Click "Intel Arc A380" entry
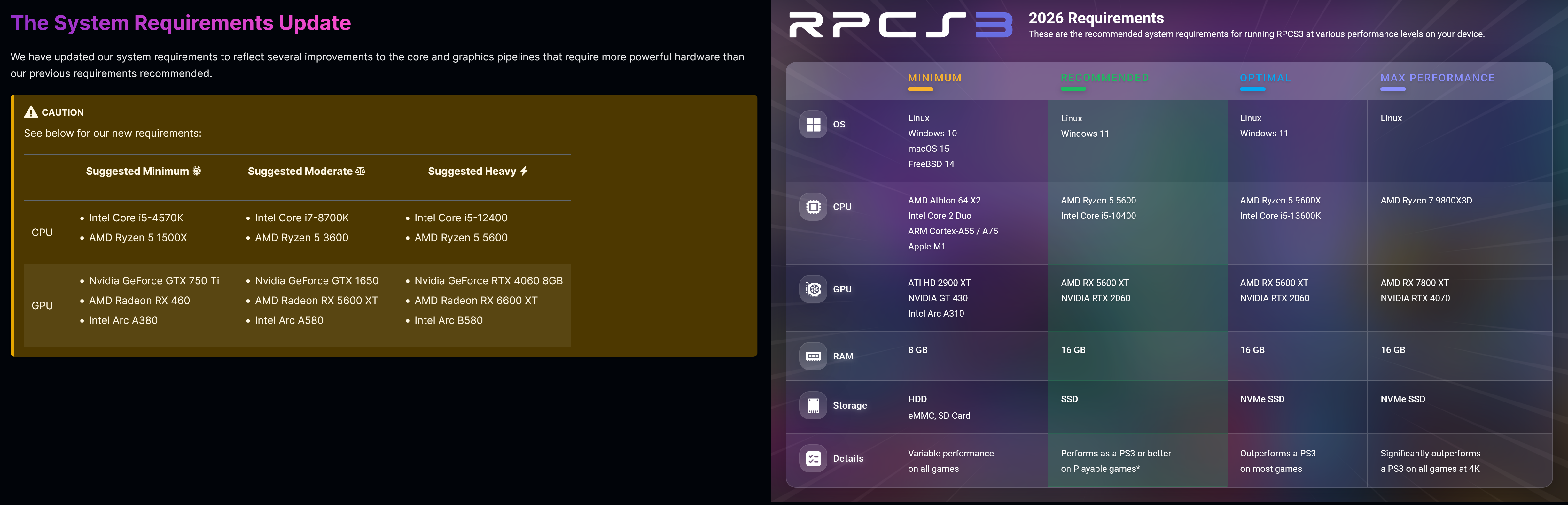Image resolution: width=1568 pixels, height=505 pixels. 123,321
